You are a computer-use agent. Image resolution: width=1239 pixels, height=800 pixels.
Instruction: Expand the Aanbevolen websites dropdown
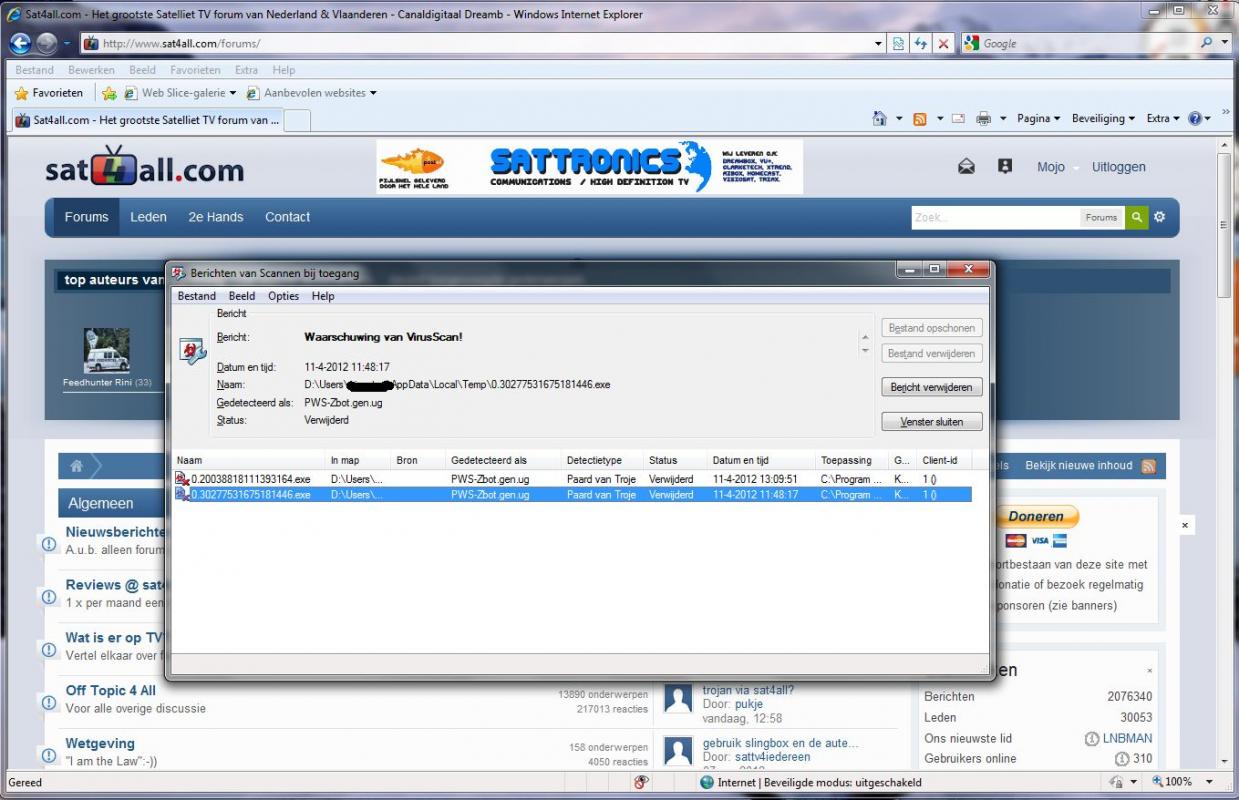373,93
